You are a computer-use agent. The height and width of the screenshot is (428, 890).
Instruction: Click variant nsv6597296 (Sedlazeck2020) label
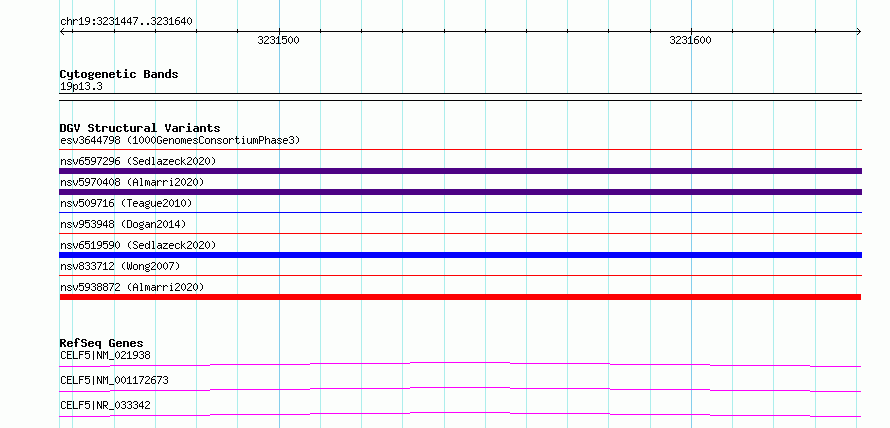(x=138, y=161)
